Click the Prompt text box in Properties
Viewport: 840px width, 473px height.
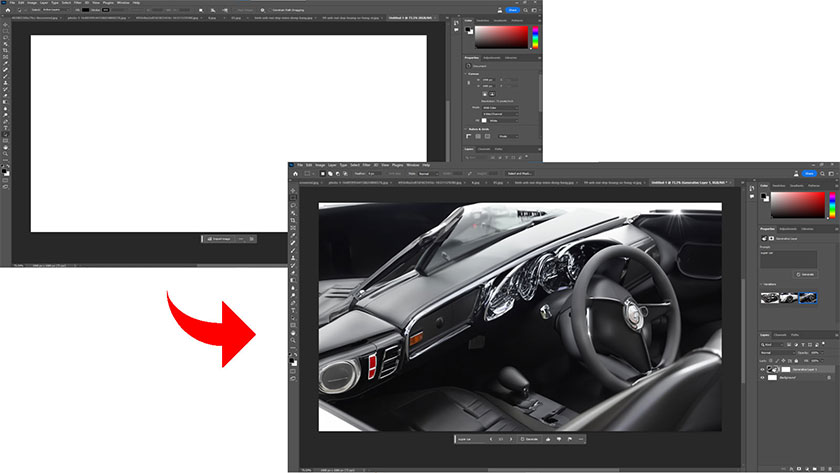point(789,259)
